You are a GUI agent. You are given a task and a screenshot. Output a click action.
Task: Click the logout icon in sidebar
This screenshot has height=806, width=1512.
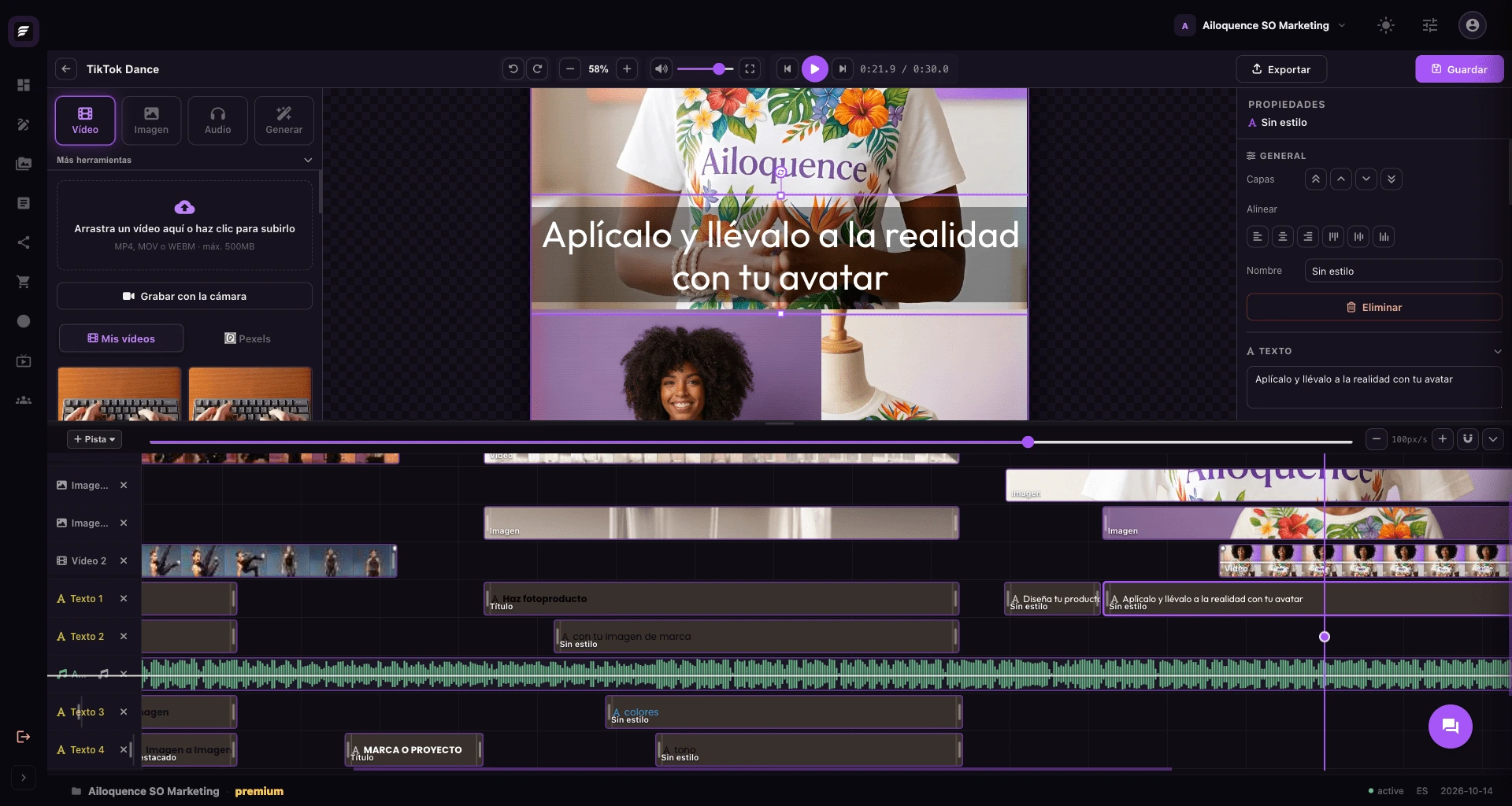point(24,737)
